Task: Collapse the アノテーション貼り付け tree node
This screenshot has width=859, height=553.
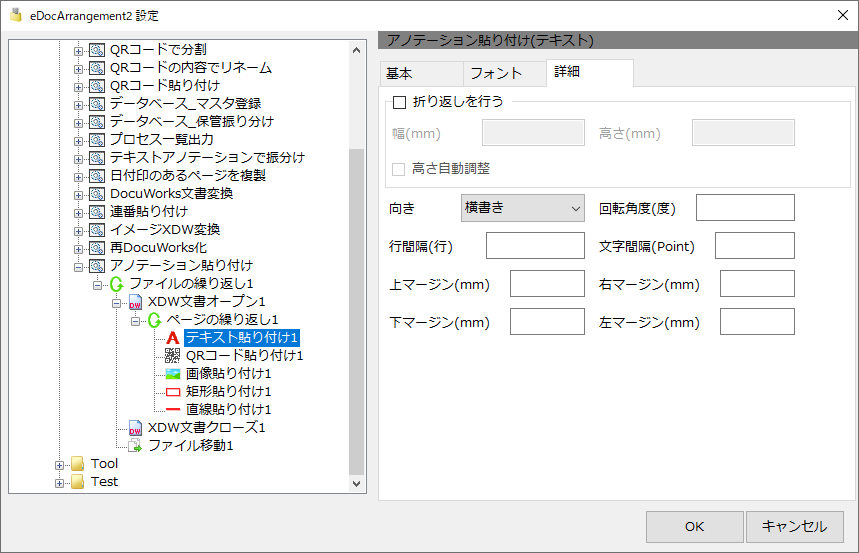Action: (x=78, y=267)
